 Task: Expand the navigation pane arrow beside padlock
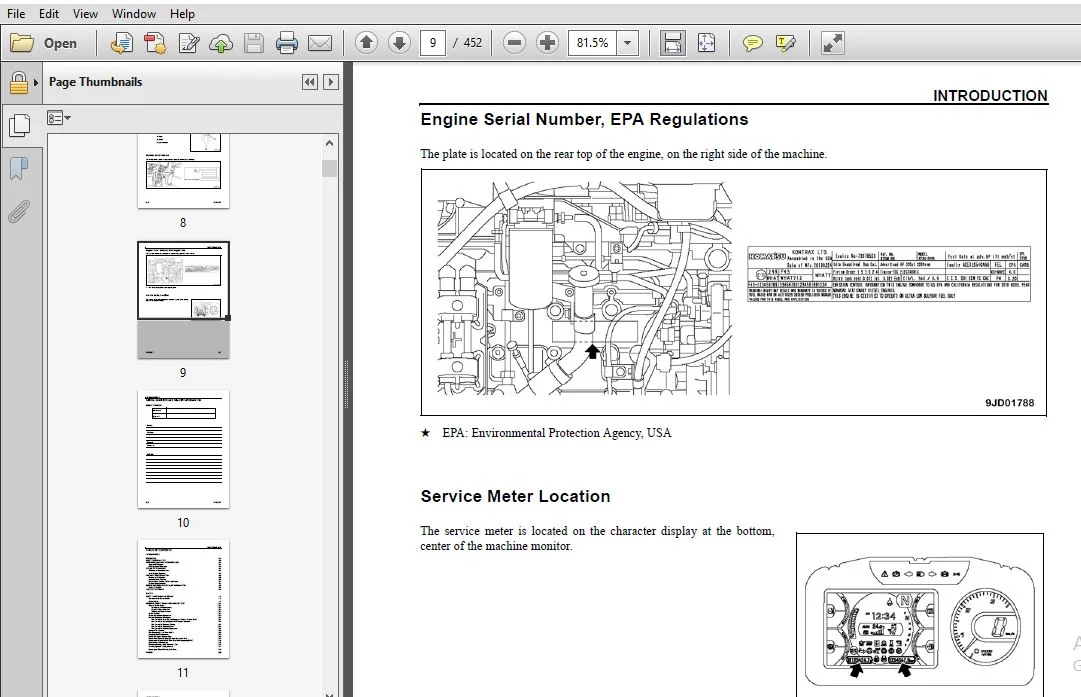tap(36, 83)
